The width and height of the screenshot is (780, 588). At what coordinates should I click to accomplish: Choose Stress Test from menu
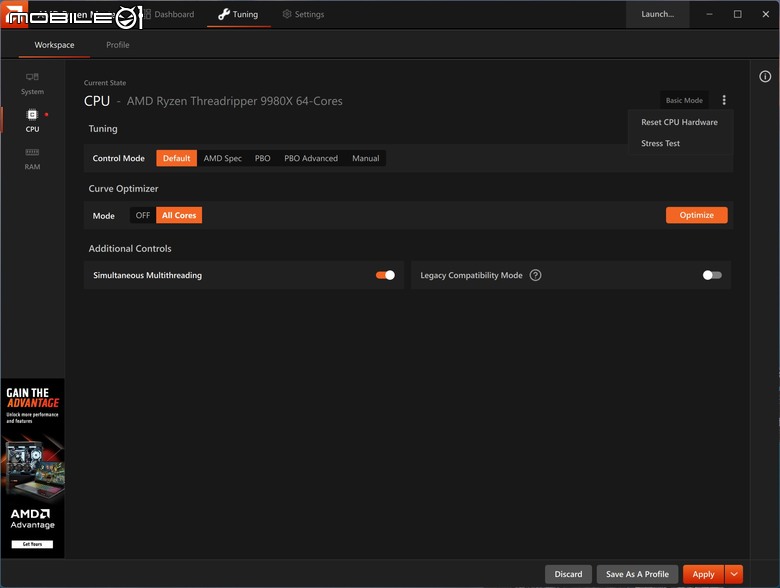[660, 143]
